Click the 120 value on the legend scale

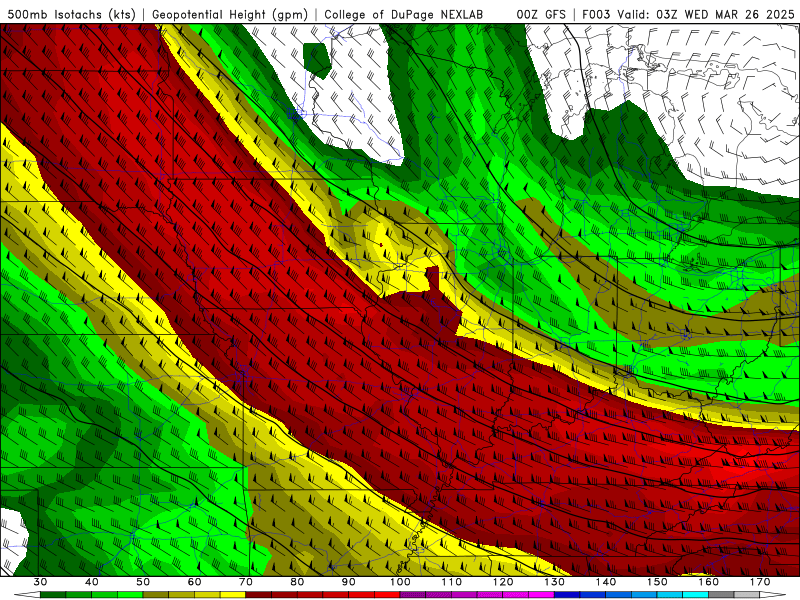(503, 582)
